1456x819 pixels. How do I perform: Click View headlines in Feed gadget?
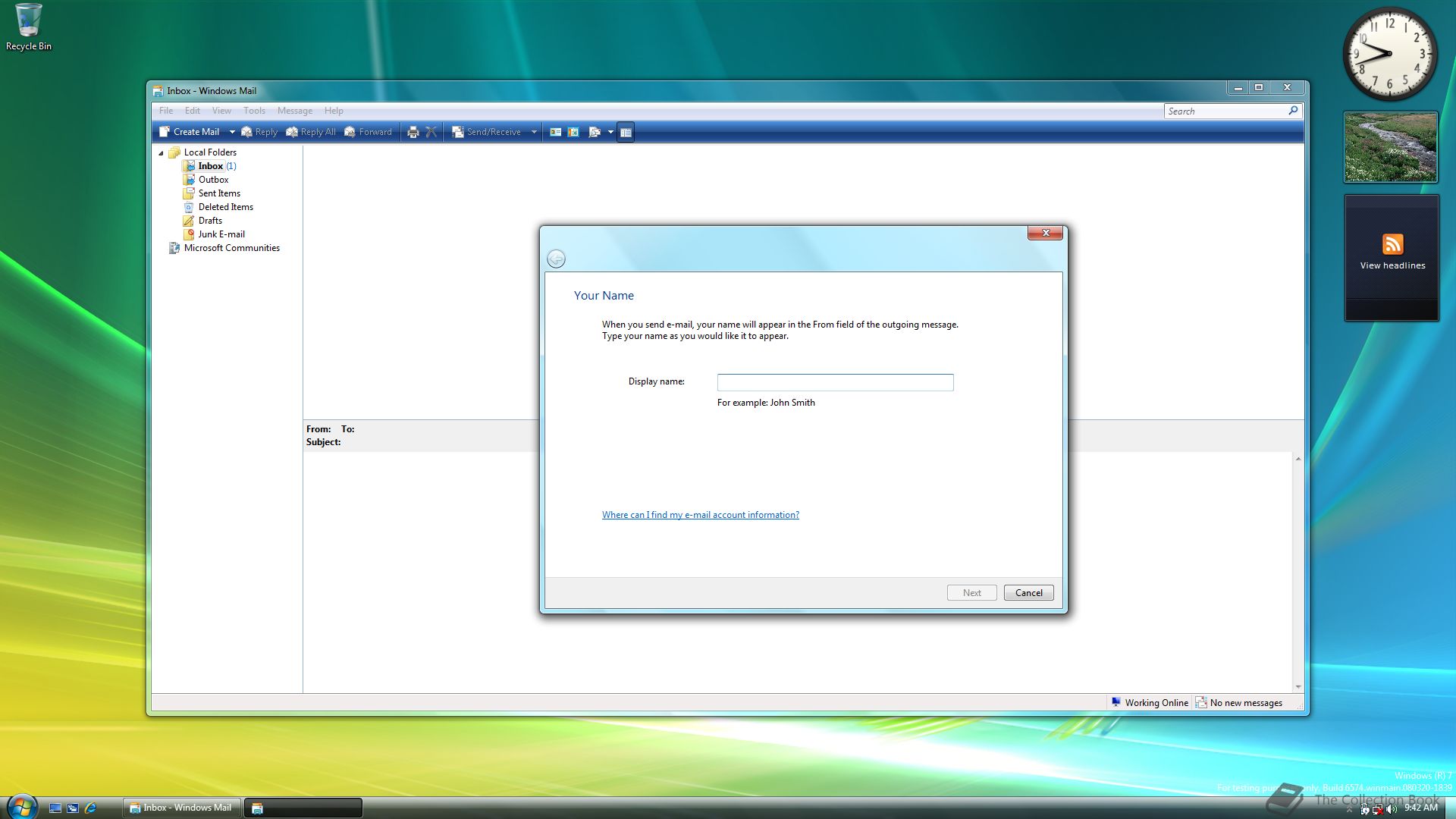point(1392,265)
